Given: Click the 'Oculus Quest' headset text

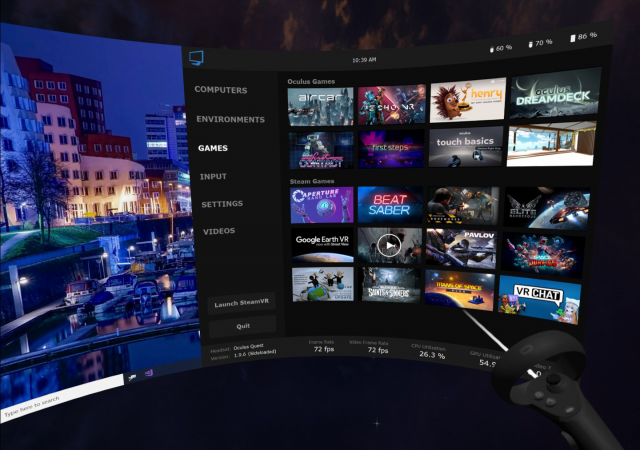Looking at the screenshot, I should click(248, 347).
